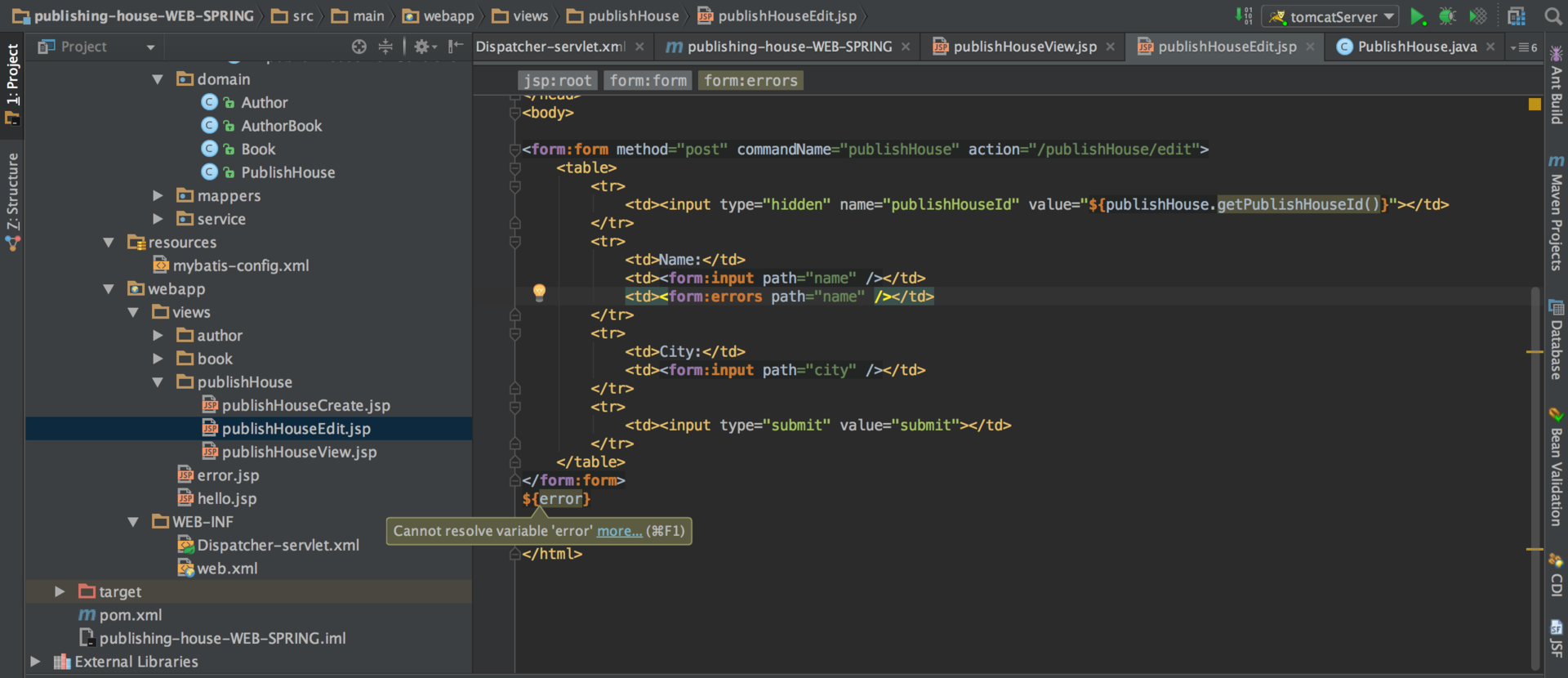Toggle the Structure tool window stripe button

pyautogui.click(x=12, y=201)
